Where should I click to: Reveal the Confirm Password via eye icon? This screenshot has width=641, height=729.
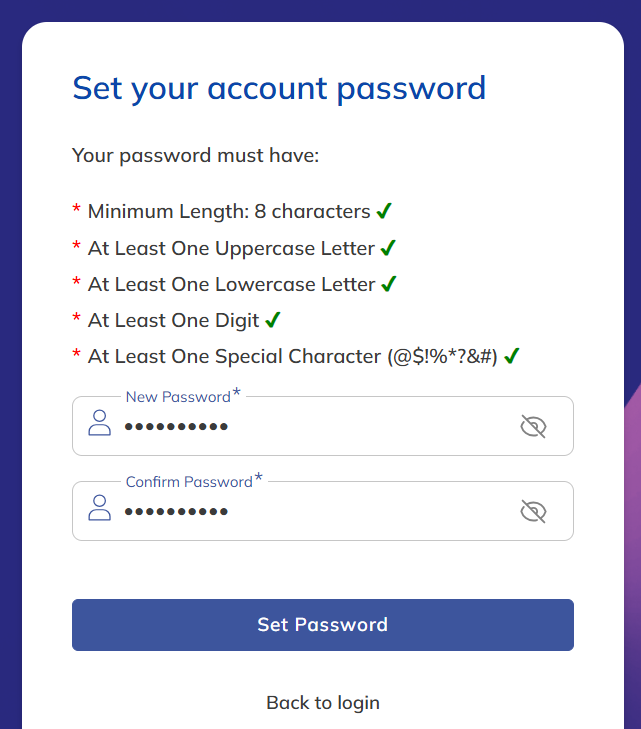534,512
